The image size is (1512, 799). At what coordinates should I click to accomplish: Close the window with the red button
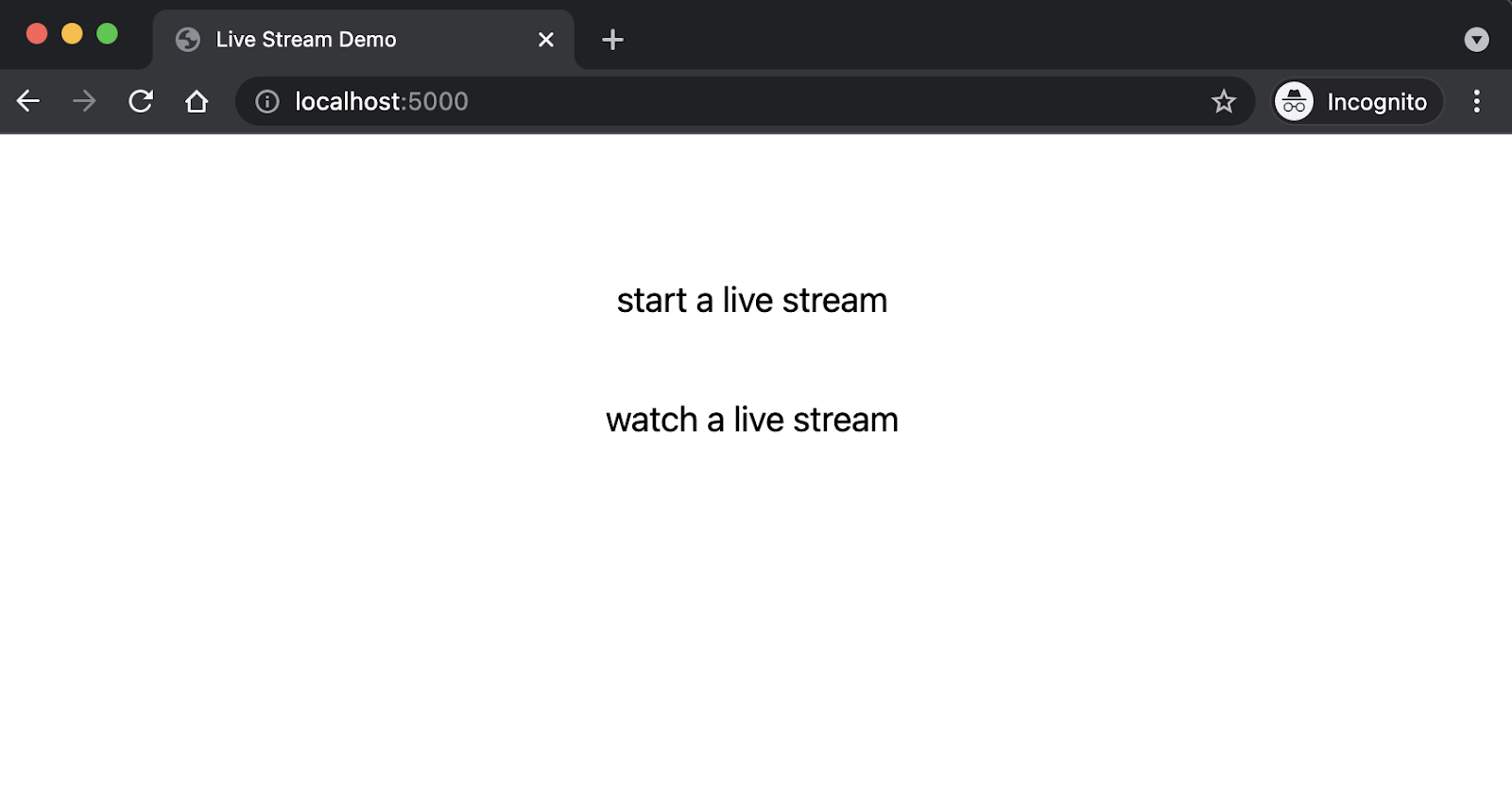37,34
